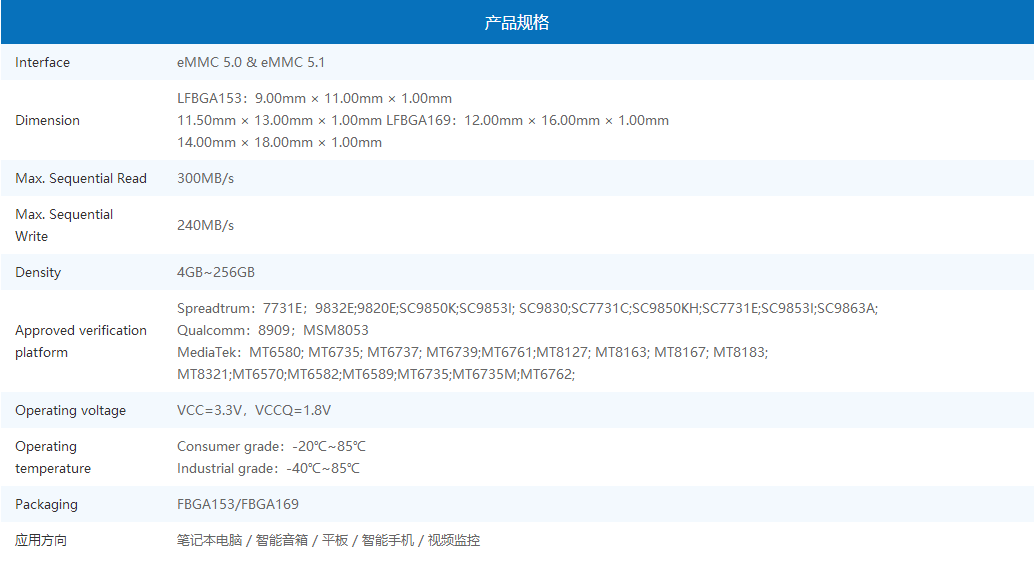
Task: Click the LFBGA153 9.00mm dimension line
Action: 314,98
